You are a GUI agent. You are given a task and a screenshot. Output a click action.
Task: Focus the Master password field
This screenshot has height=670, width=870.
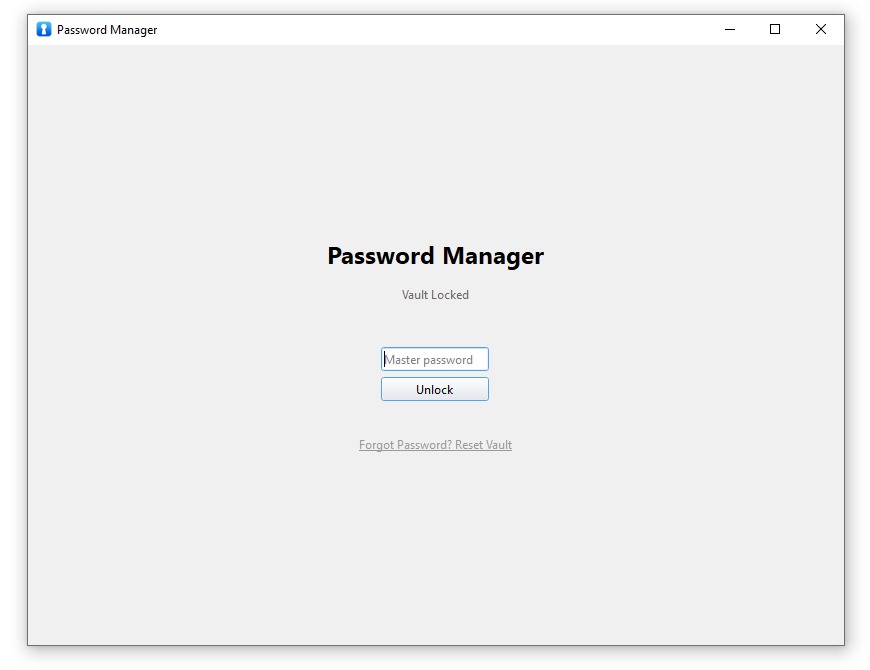[x=435, y=359]
